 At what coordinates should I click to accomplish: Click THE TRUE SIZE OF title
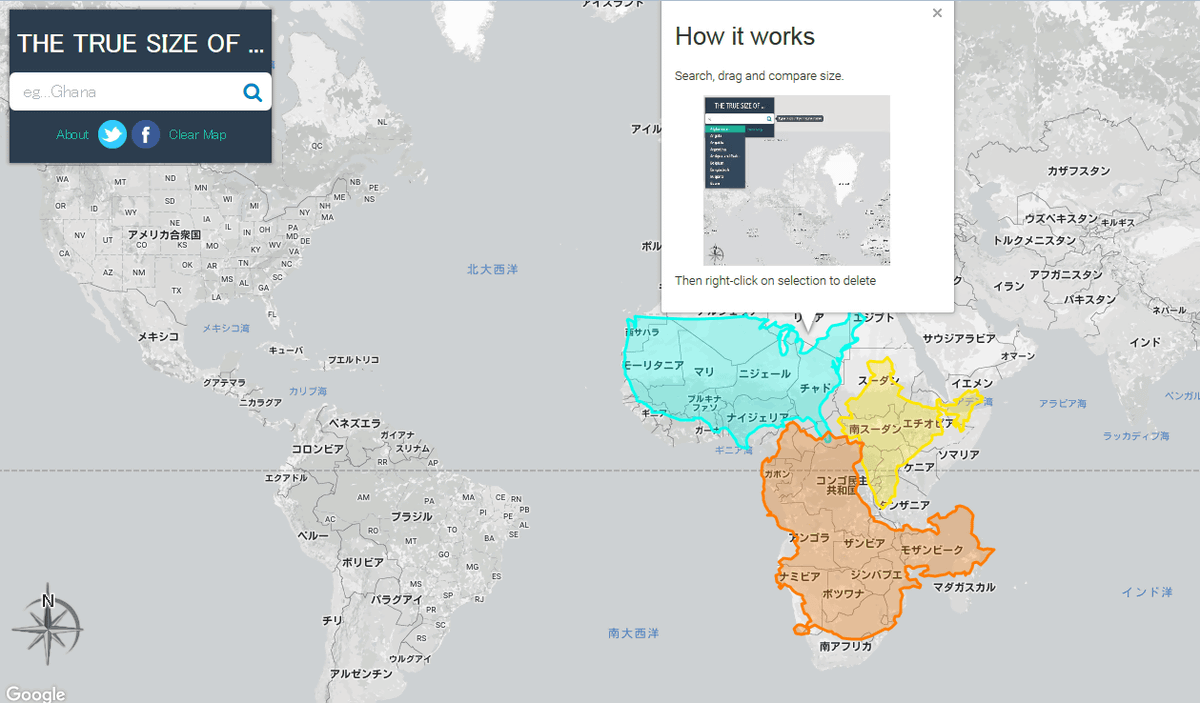coord(141,43)
